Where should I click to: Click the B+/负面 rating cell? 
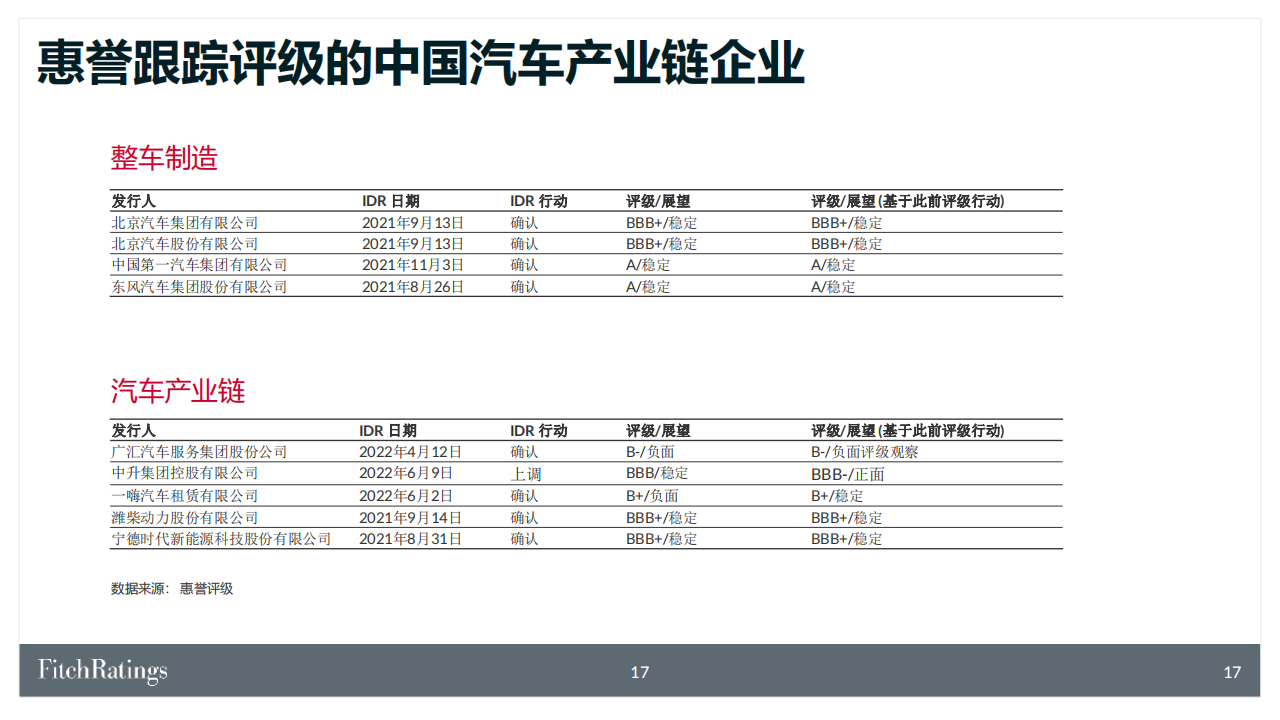pos(653,496)
